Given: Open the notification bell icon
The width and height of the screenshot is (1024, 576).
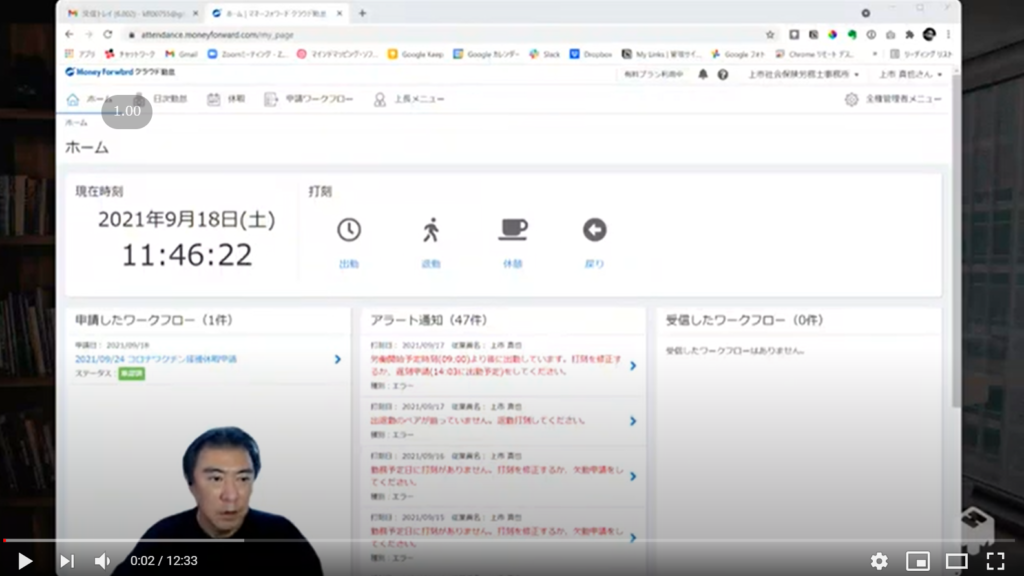Looking at the screenshot, I should tap(703, 74).
